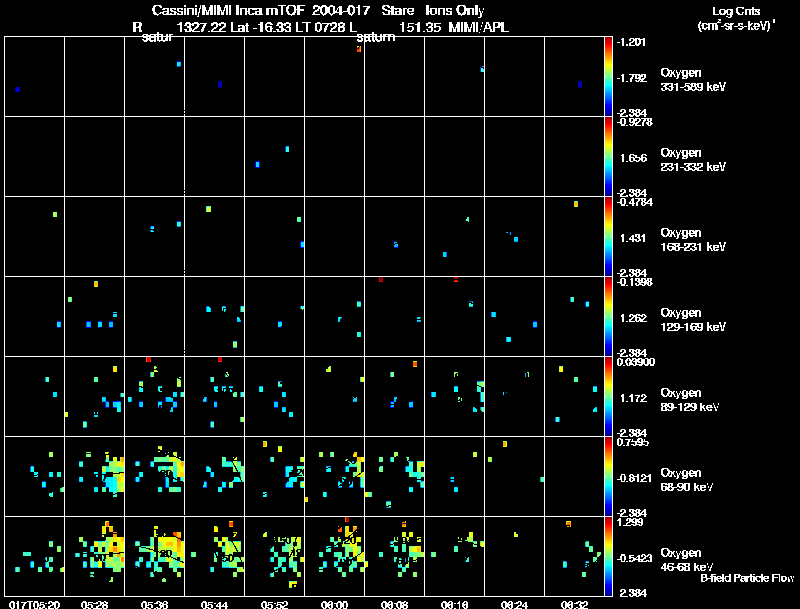This screenshot has height=609, width=800.
Task: Click the '1.656' colorbar value
Action: tap(633, 158)
